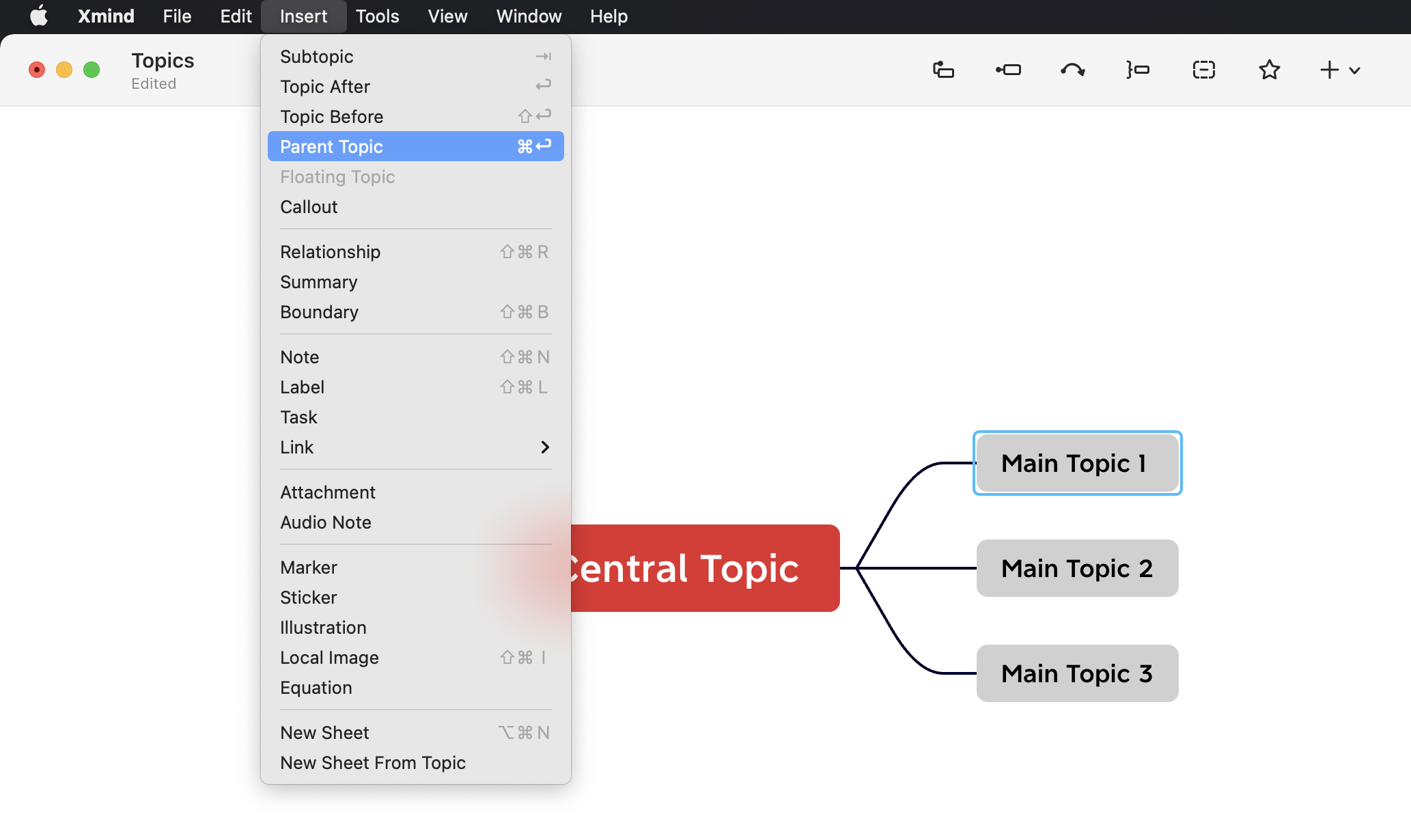Expand the Link submenu
Viewport: 1411px width, 840px height.
point(415,447)
